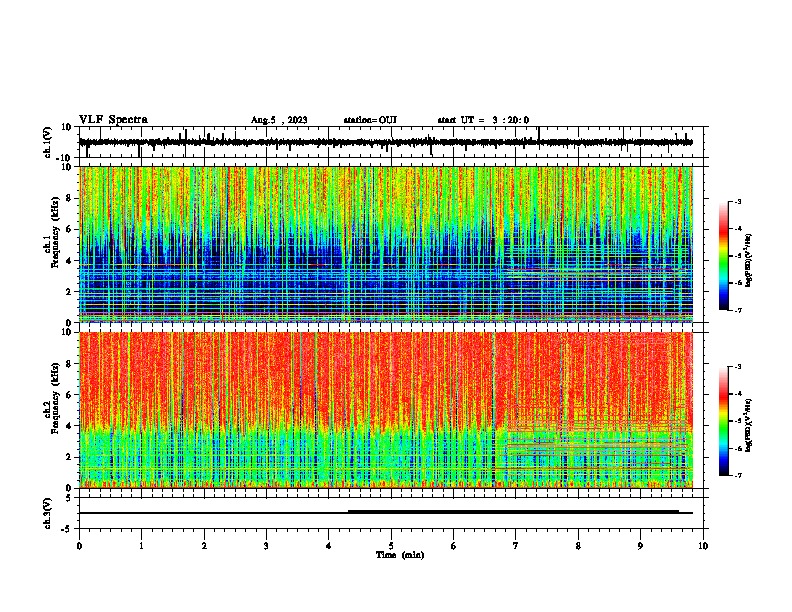Click the ch.2 colorbar log(PSD) label

748,426
